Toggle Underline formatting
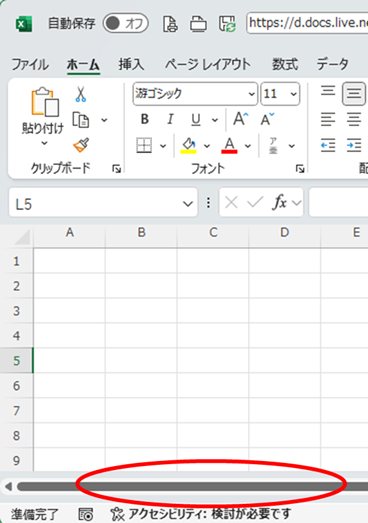The image size is (368, 523). coord(196,119)
